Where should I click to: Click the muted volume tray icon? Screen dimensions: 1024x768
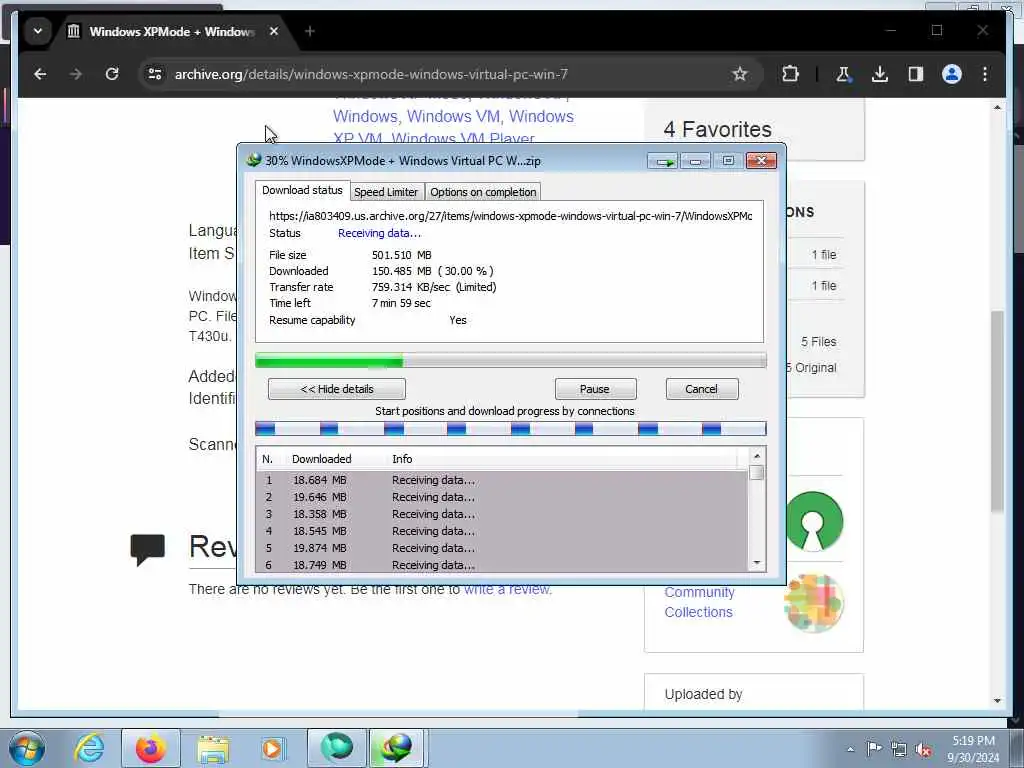click(923, 750)
